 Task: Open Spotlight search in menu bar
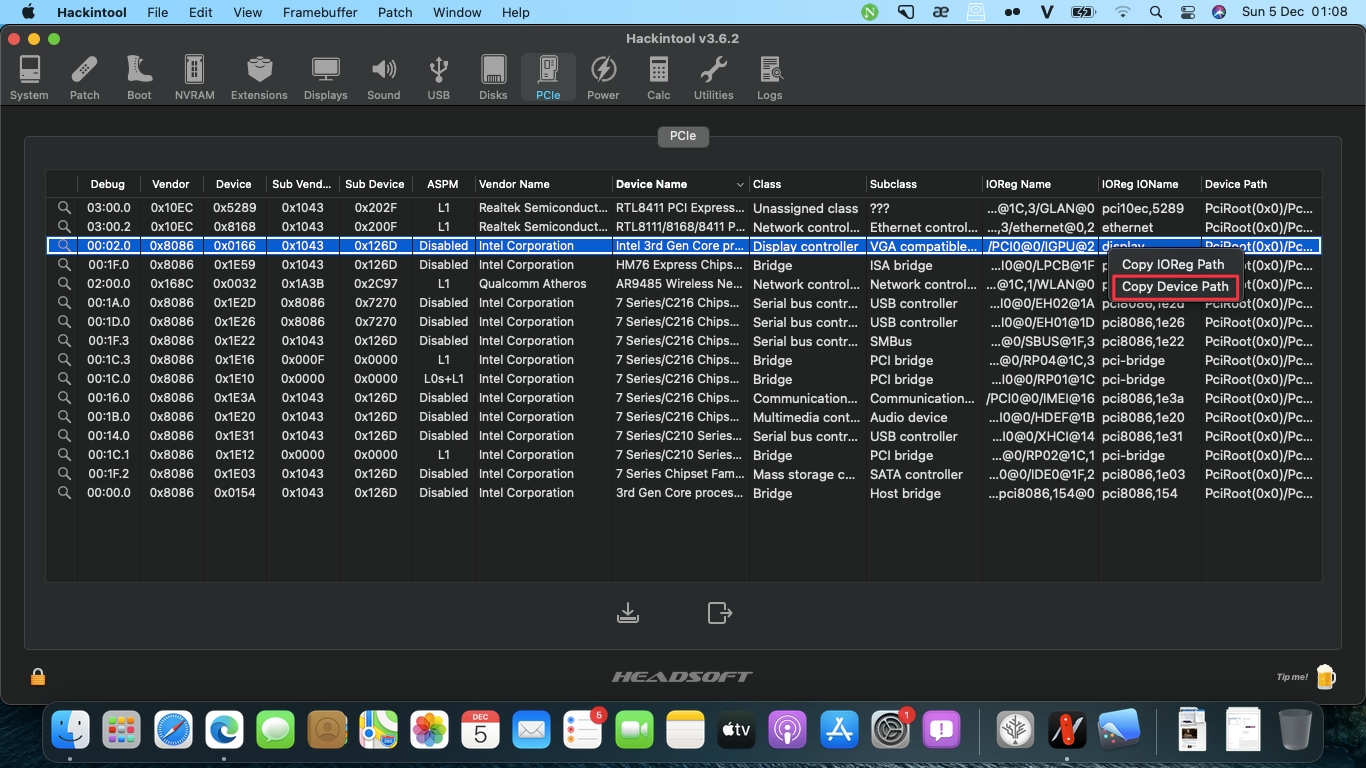coord(1156,12)
